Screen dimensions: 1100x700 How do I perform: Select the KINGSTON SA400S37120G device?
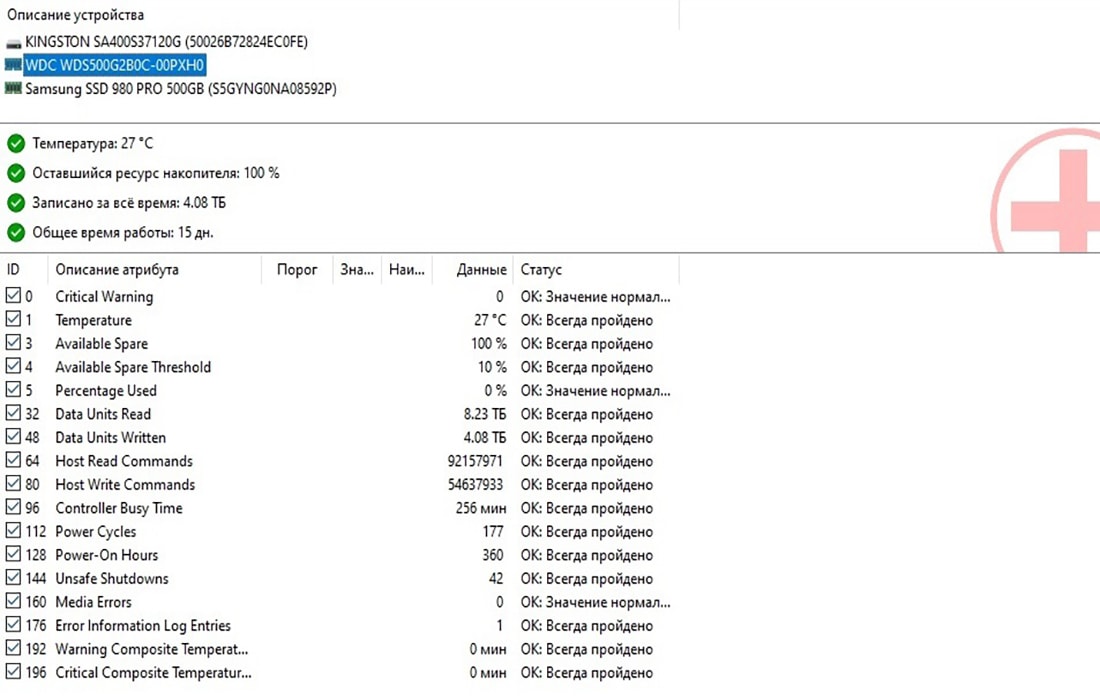coord(166,42)
